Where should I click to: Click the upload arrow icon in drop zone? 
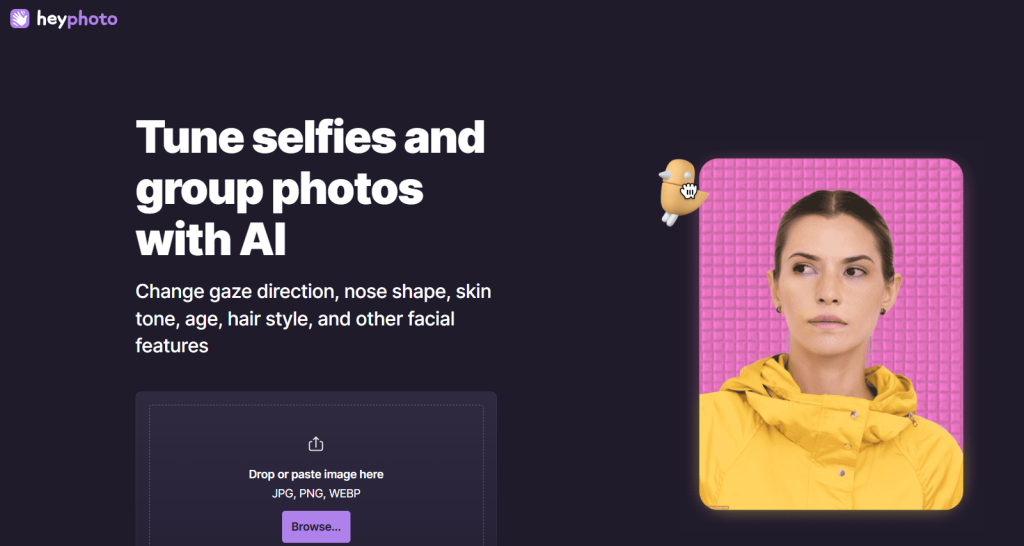pyautogui.click(x=315, y=444)
